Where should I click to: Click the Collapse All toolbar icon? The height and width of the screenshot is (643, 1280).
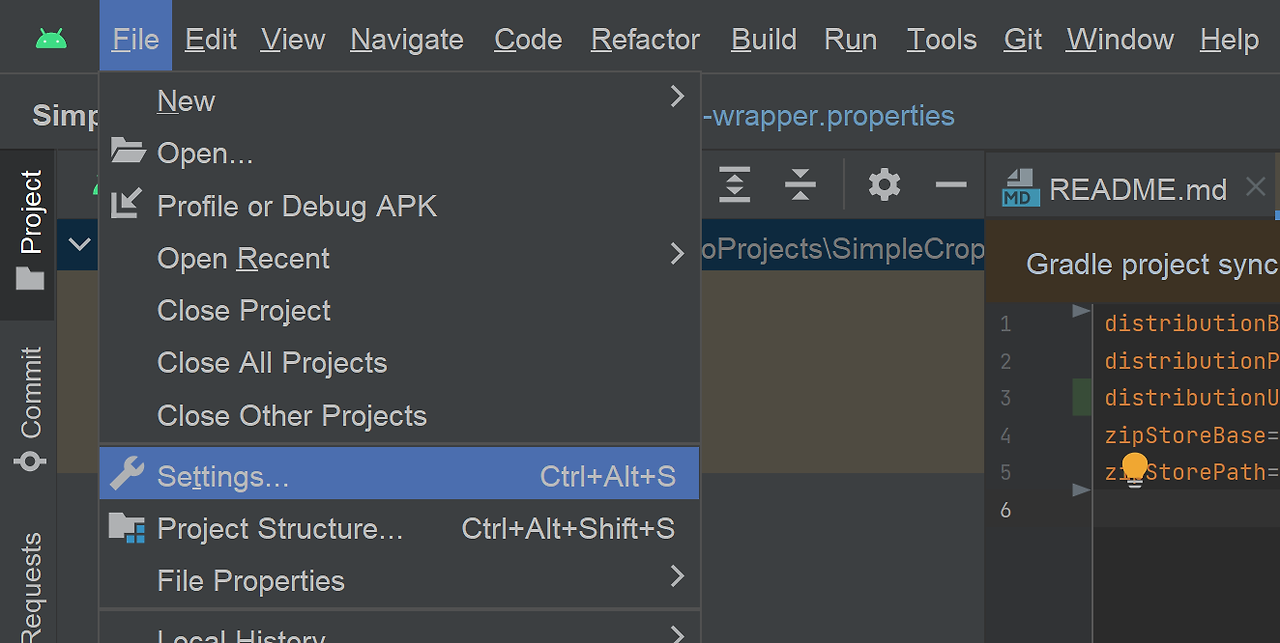pyautogui.click(x=800, y=185)
